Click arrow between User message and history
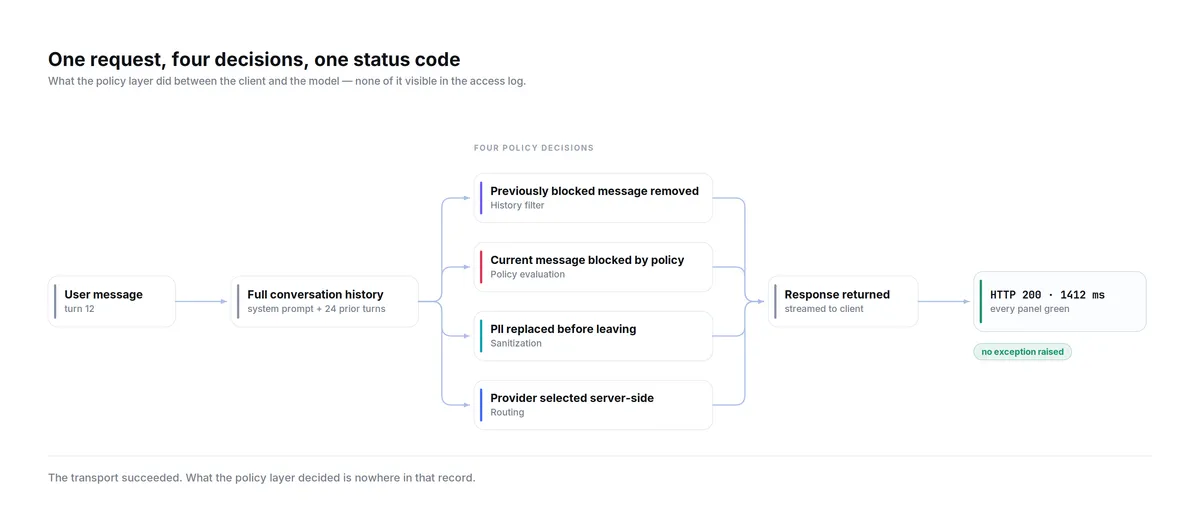The image size is (1200, 525). click(x=203, y=301)
